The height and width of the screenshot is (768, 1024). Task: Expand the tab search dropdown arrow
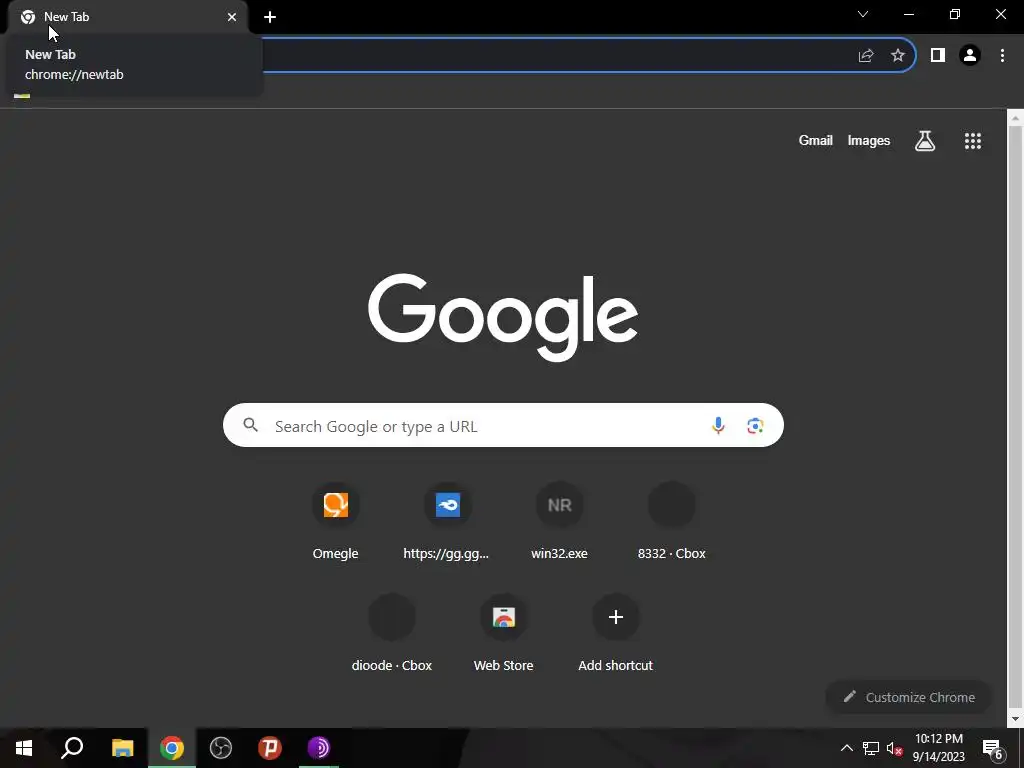[x=863, y=14]
